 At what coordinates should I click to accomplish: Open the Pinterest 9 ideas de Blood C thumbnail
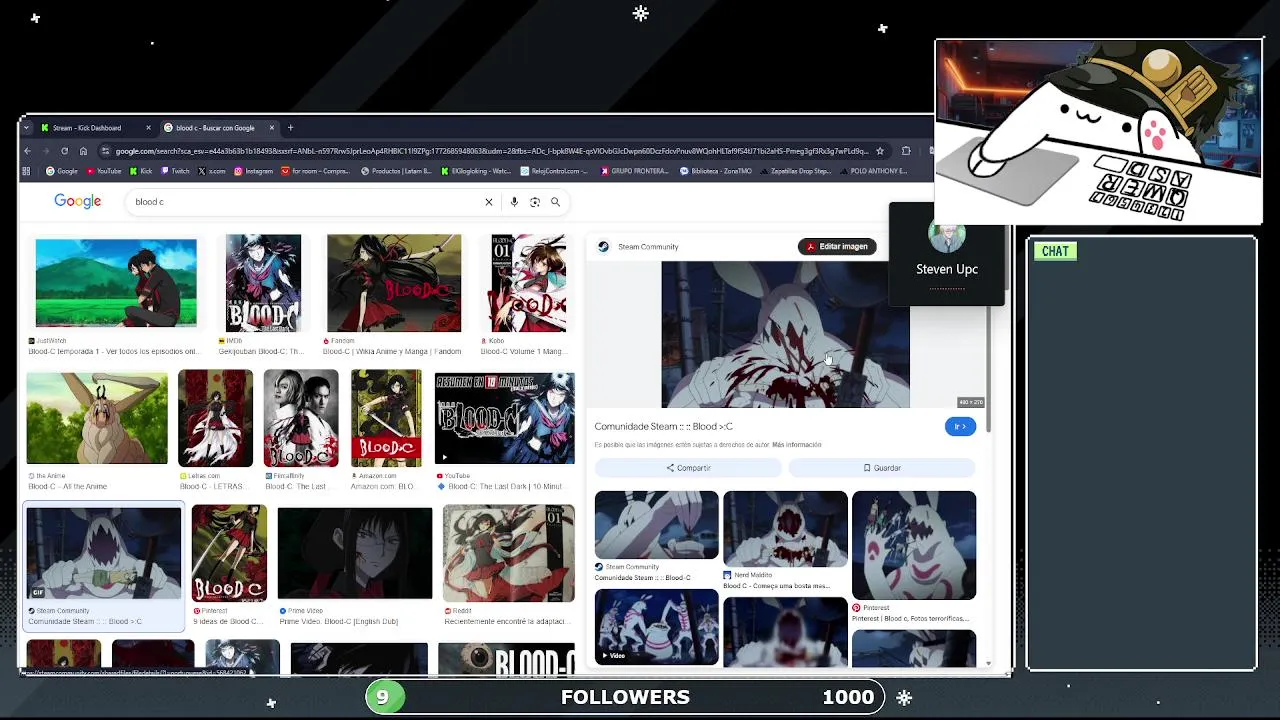229,553
